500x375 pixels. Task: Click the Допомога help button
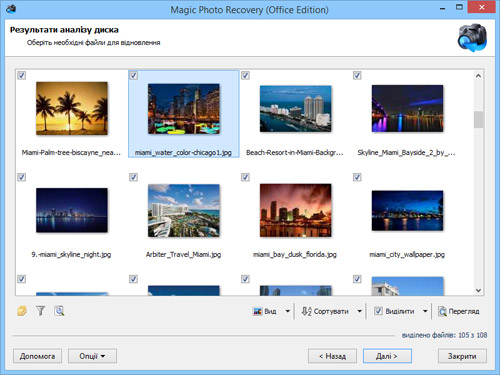(x=37, y=356)
